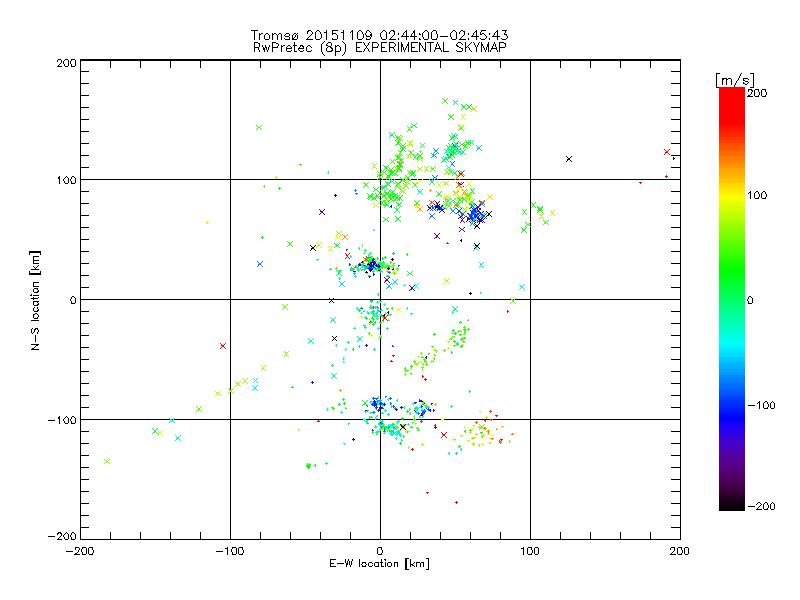Screen dimensions: 800x600
Task: Click the blue X marker near E-W -80, N-S 29
Action: [260, 264]
